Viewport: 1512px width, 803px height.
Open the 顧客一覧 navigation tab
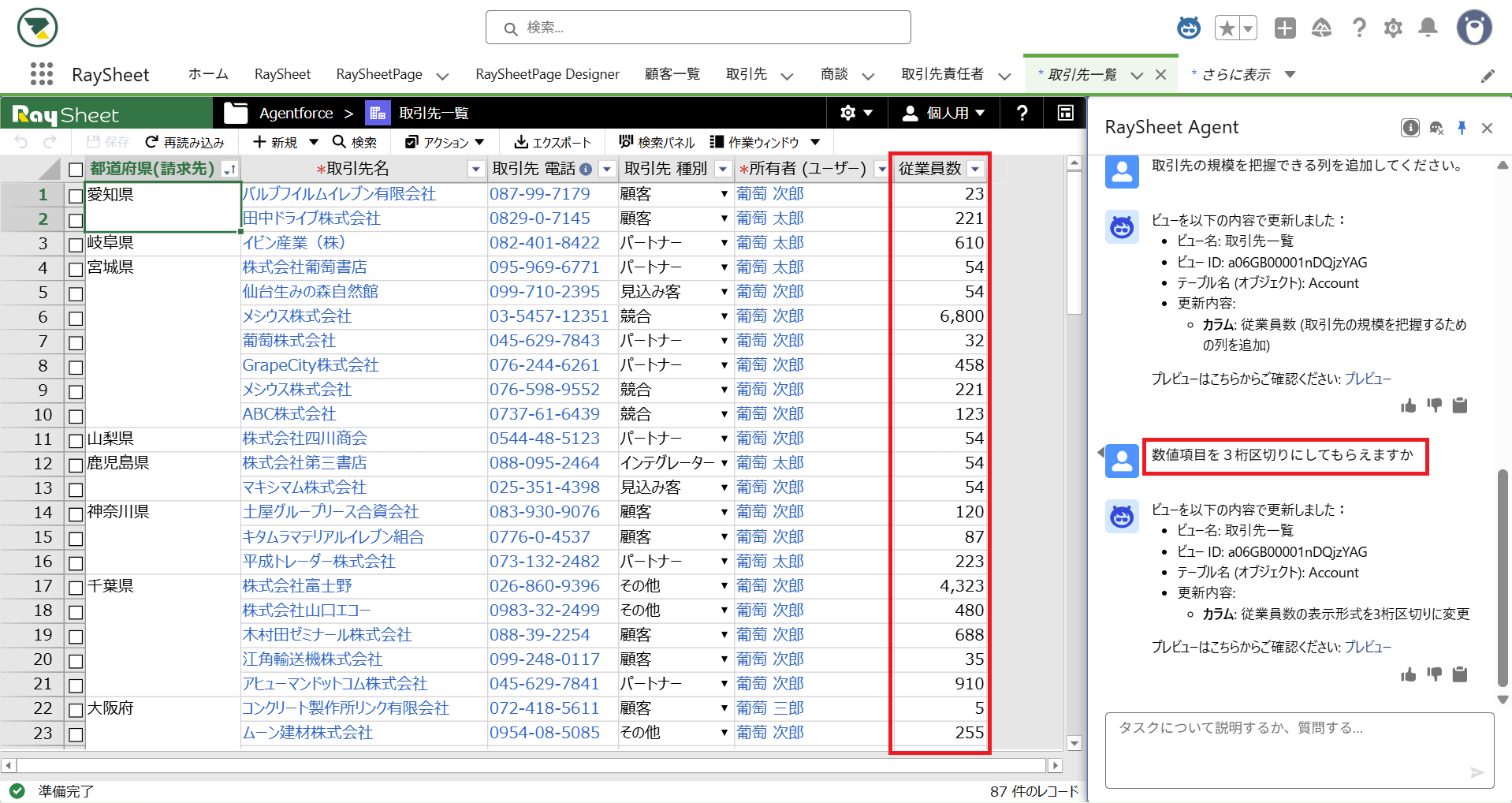672,74
